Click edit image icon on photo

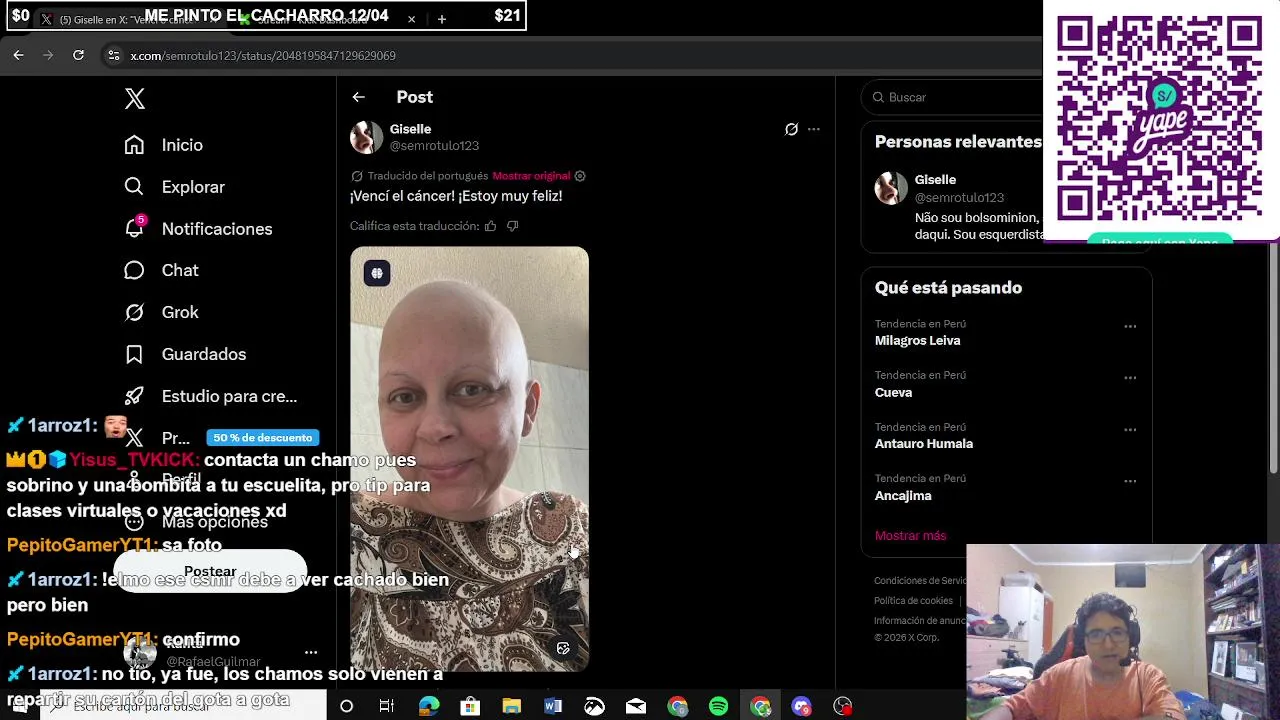click(563, 649)
